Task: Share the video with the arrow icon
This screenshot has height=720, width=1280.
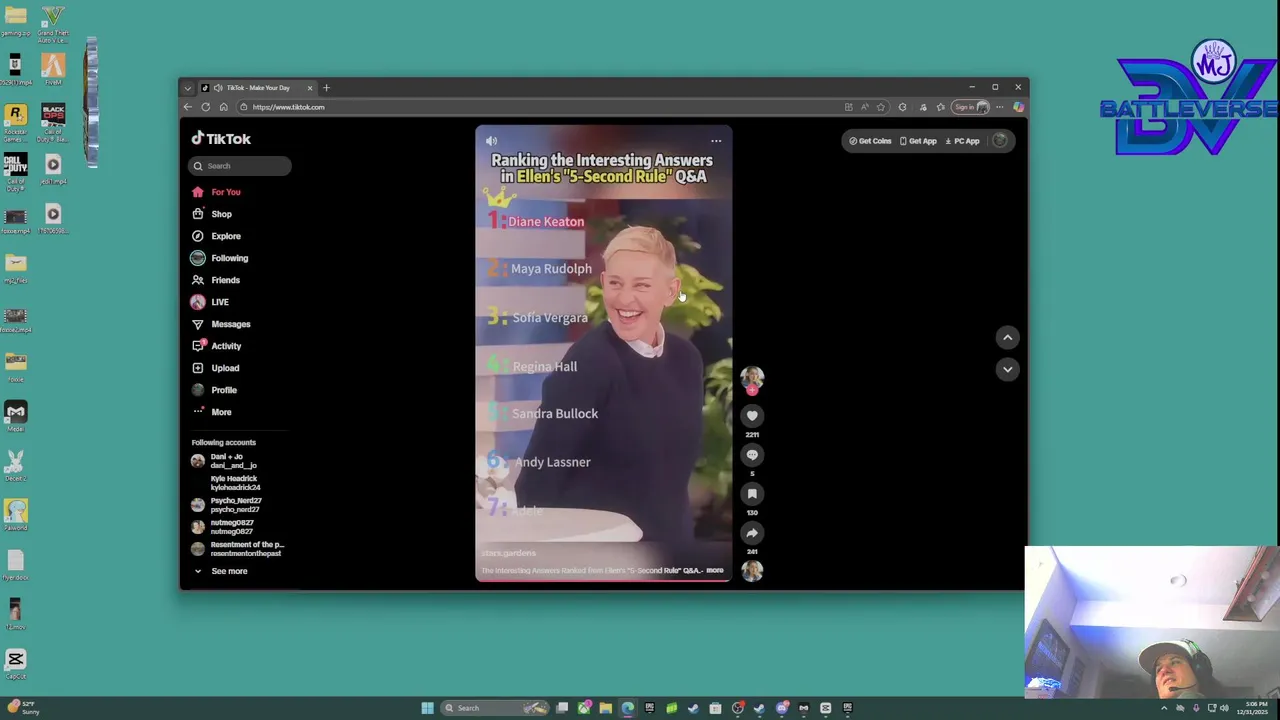Action: coord(752,533)
